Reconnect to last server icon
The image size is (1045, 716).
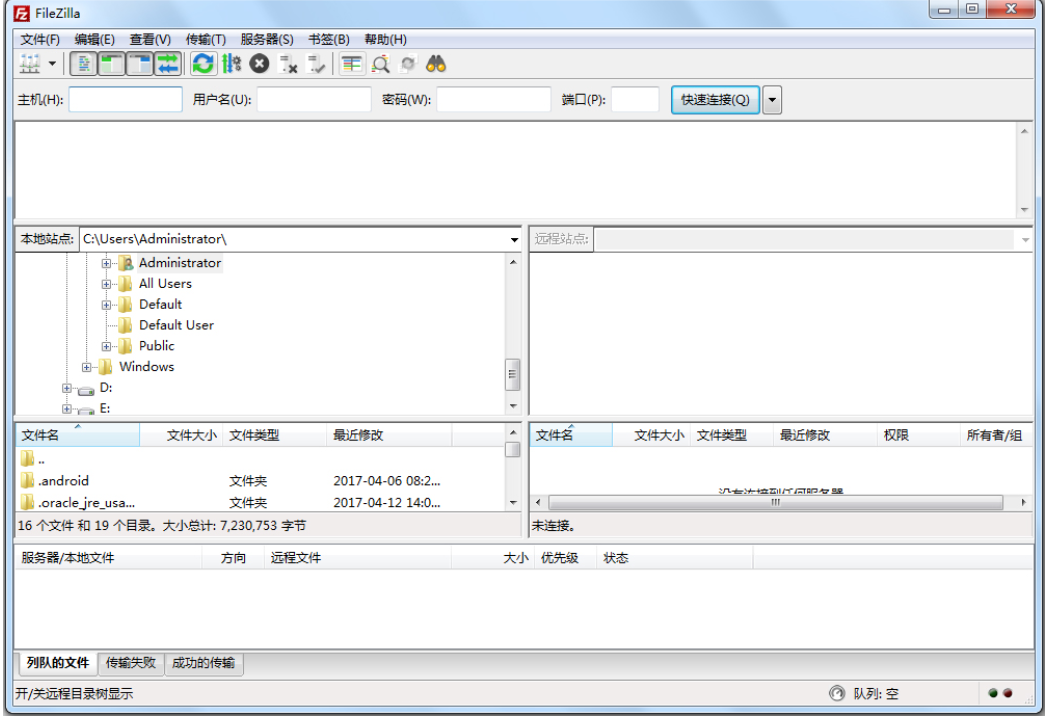coord(316,64)
